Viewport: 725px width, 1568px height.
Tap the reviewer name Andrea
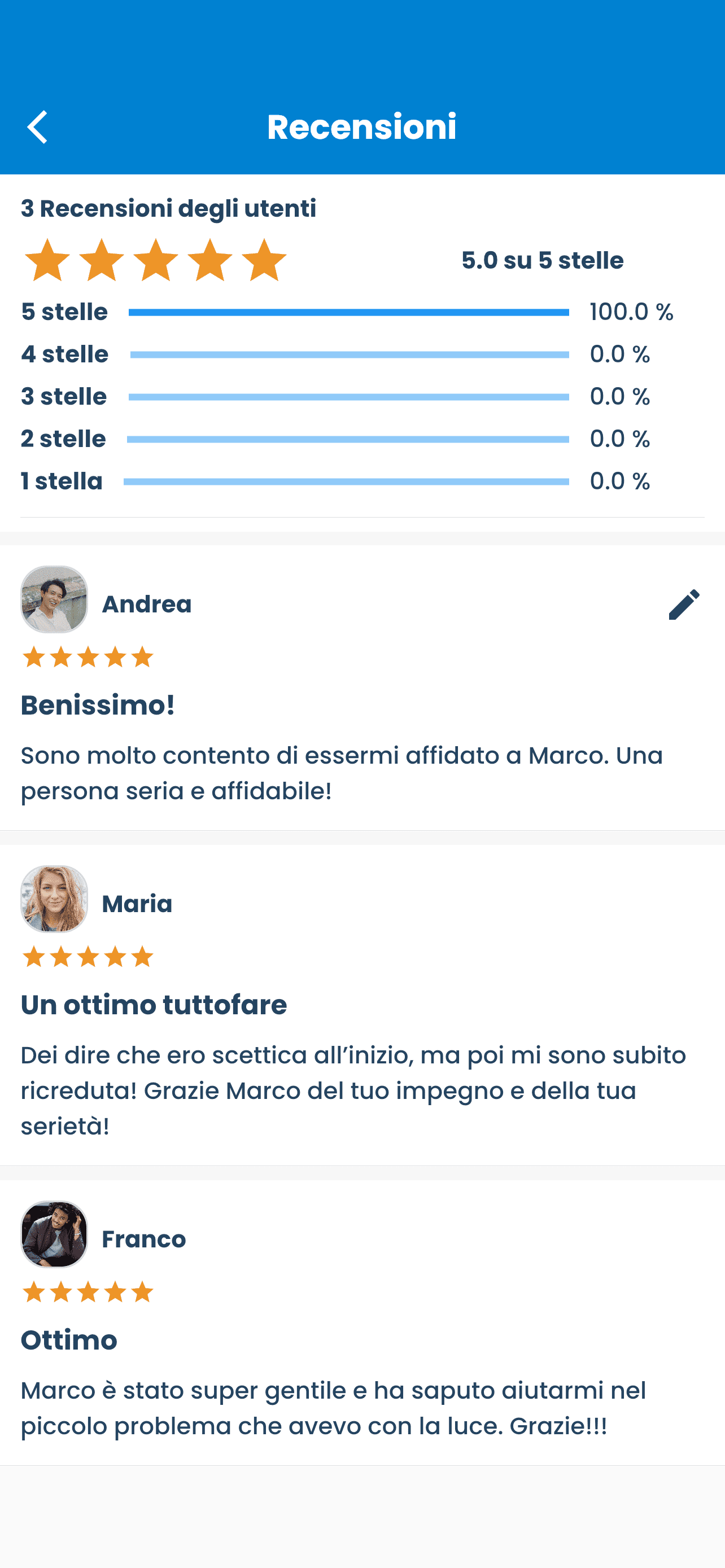click(147, 605)
